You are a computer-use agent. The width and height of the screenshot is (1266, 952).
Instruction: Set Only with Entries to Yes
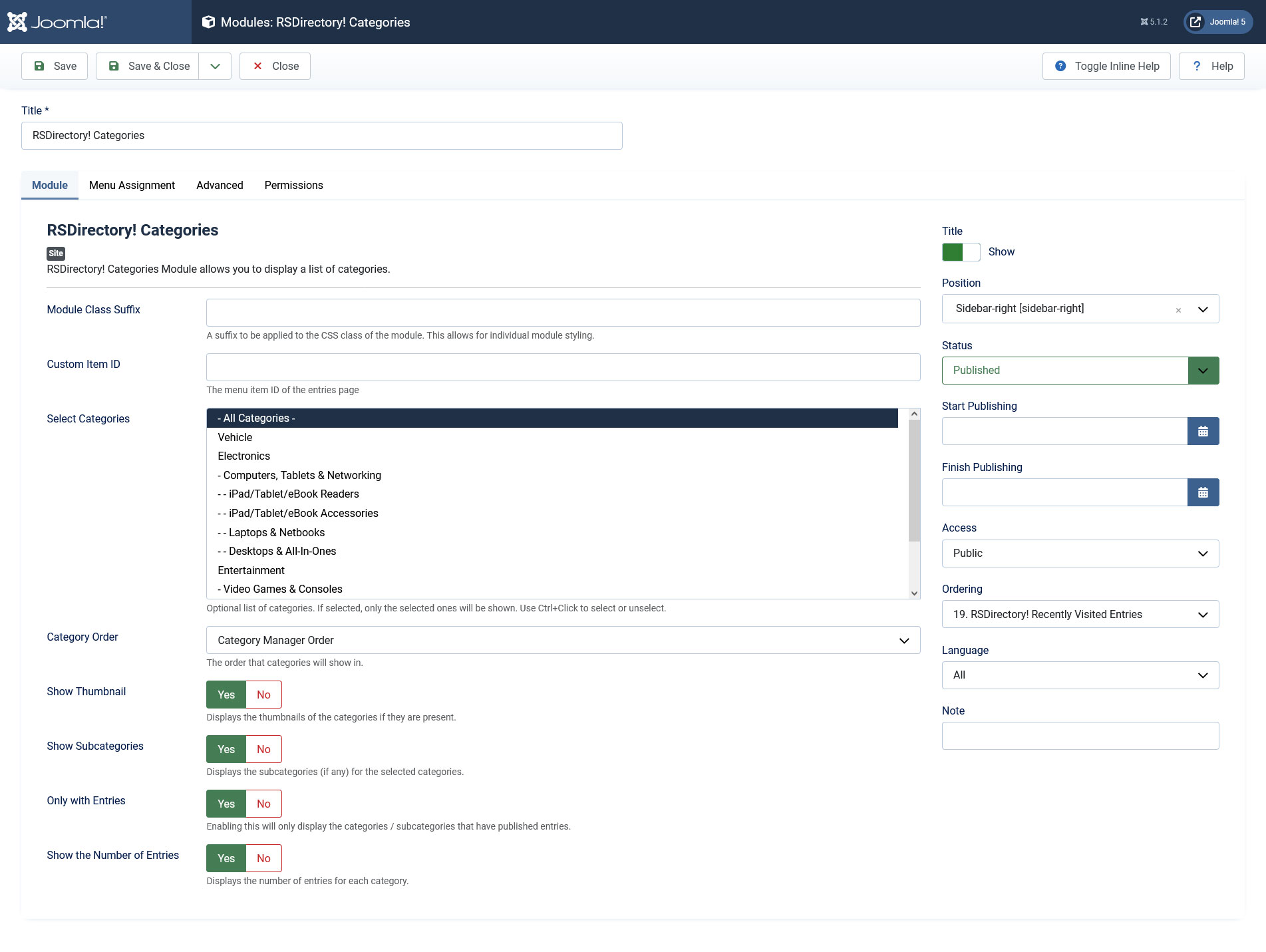pos(226,804)
